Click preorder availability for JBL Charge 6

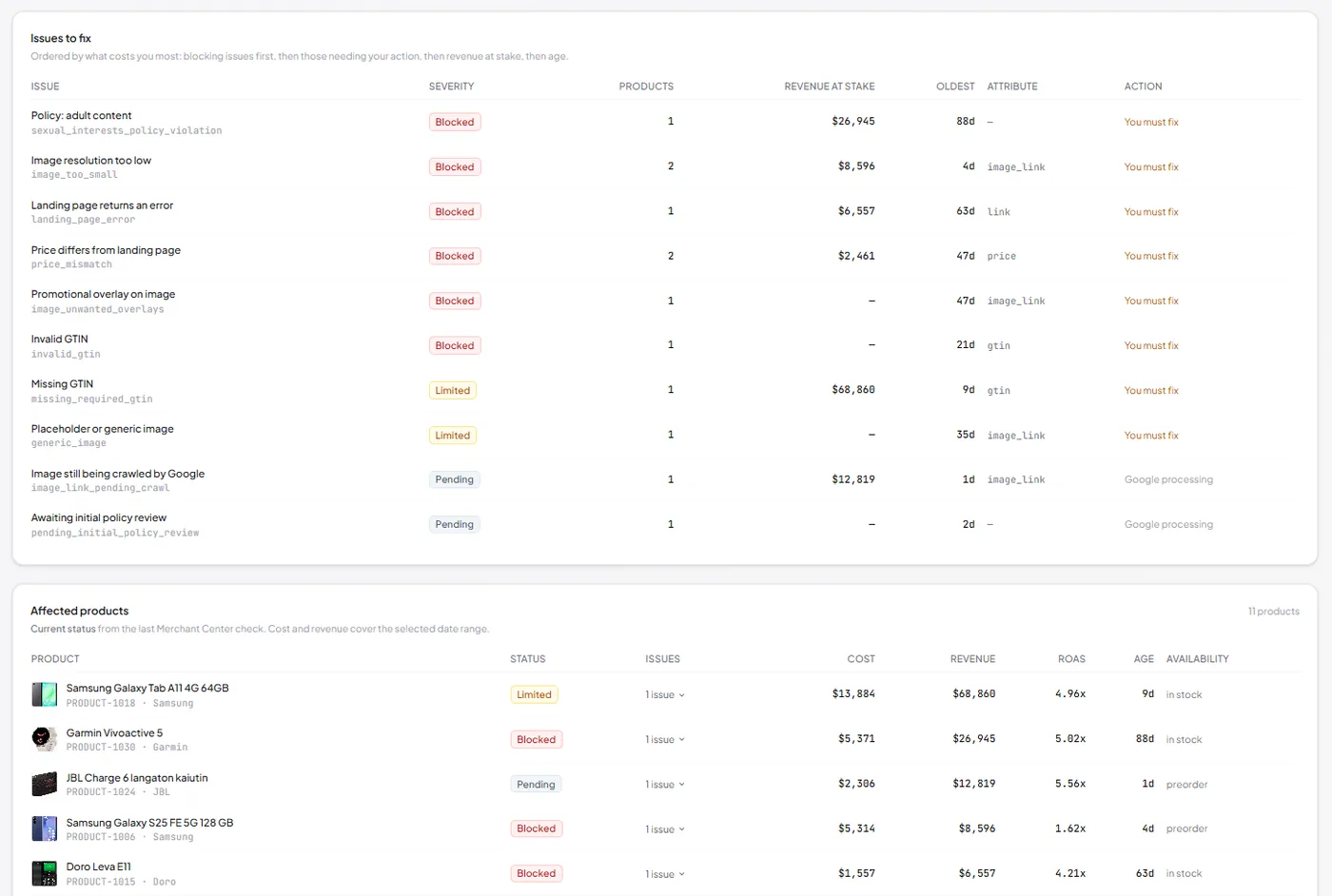pos(1186,785)
